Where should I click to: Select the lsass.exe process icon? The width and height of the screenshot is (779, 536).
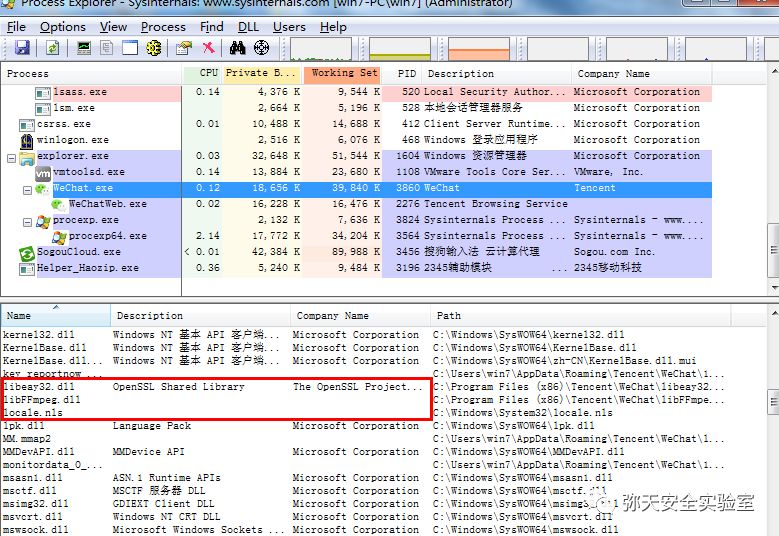pos(43,93)
